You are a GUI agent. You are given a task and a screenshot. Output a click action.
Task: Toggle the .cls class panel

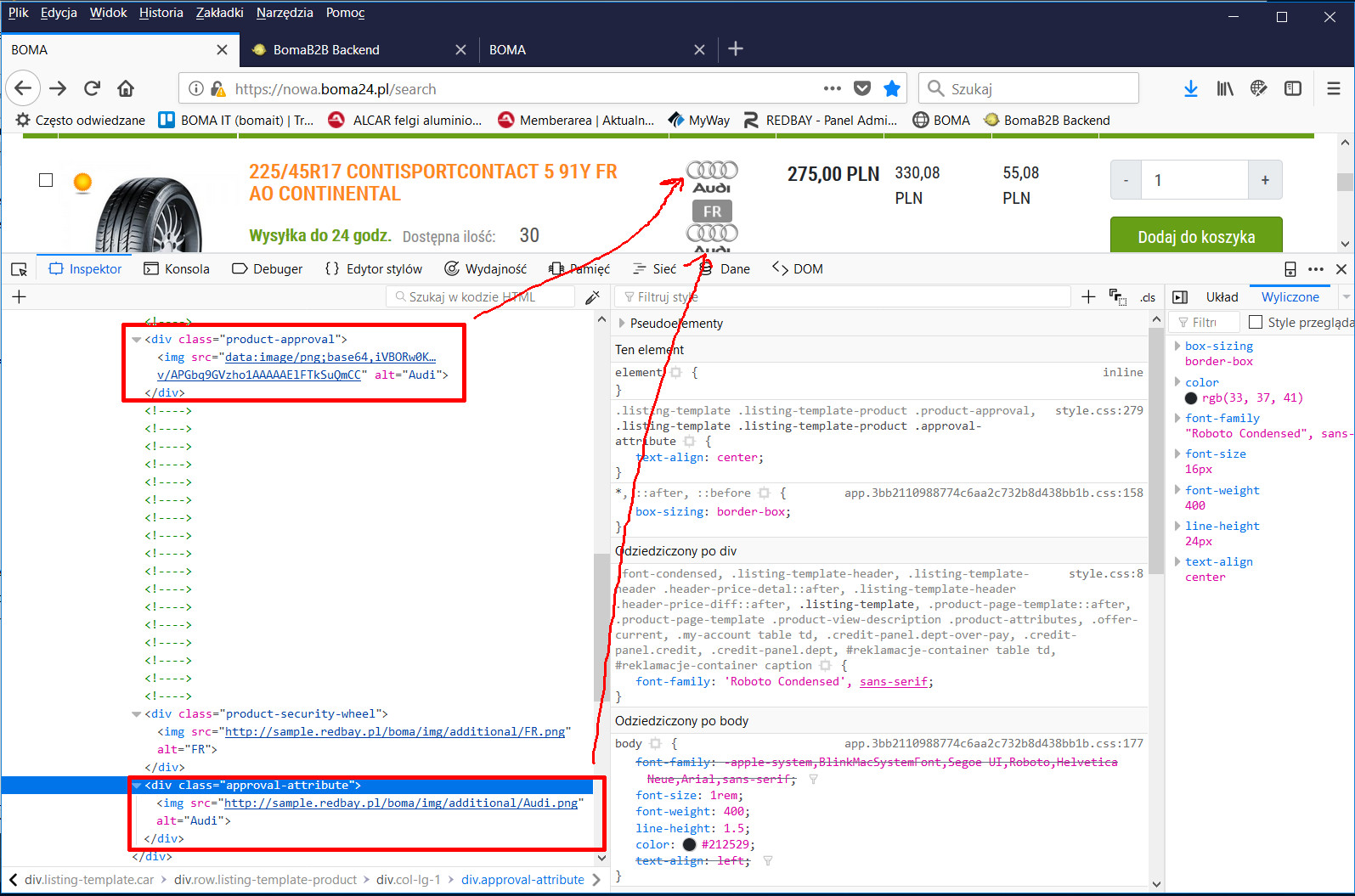tap(1148, 297)
